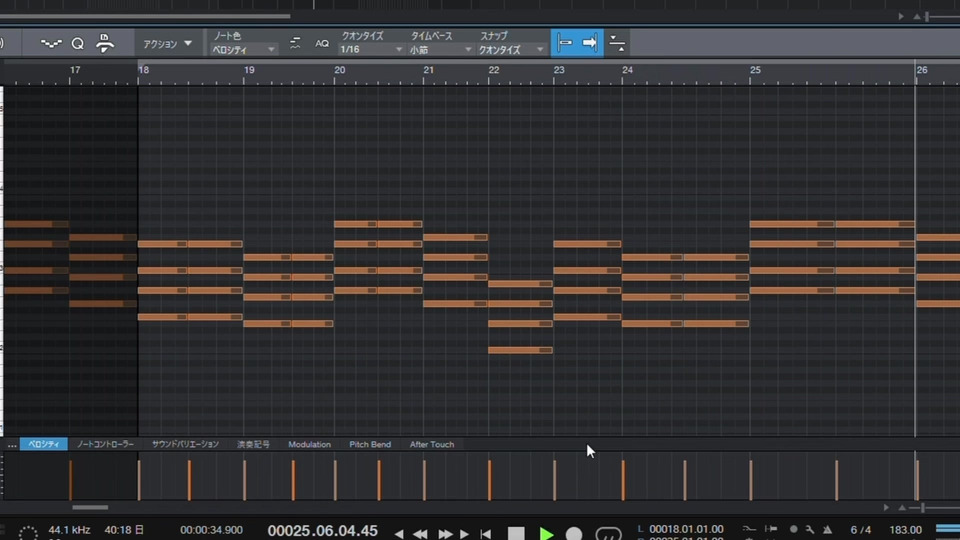Click bar 24 on the ruler
This screenshot has height=540, width=960.
pyautogui.click(x=628, y=70)
